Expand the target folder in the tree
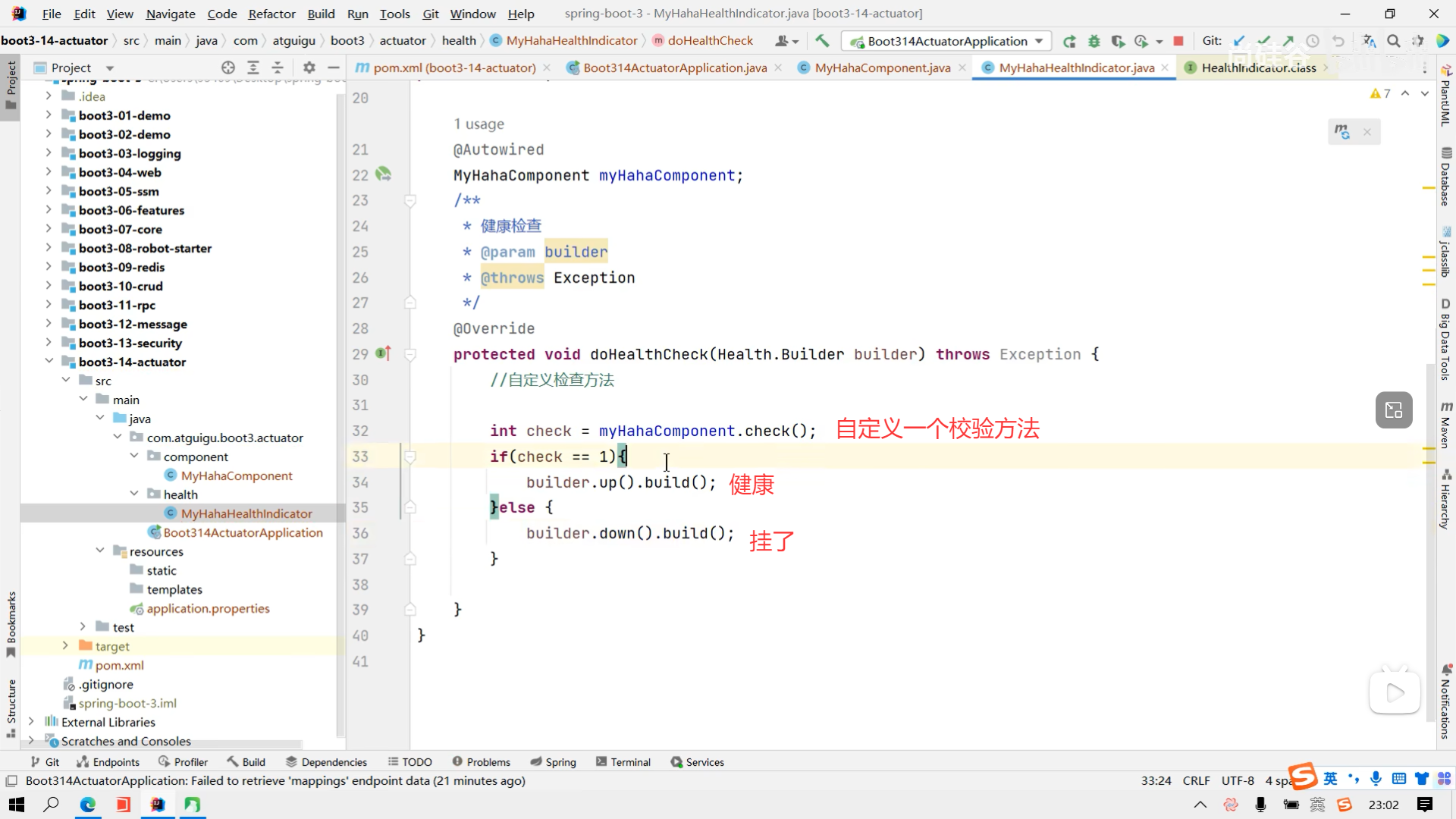 click(x=65, y=646)
